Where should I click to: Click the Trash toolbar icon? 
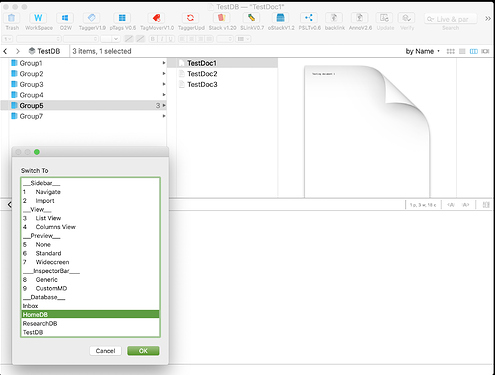click(12, 18)
